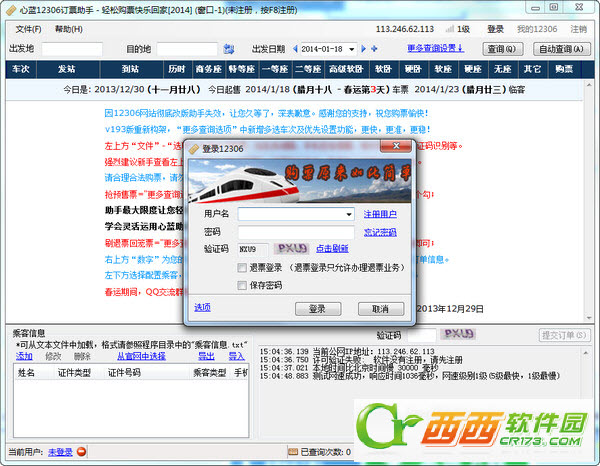Click the IP address 113.246.62.113 text
The image size is (600, 466).
point(405,29)
